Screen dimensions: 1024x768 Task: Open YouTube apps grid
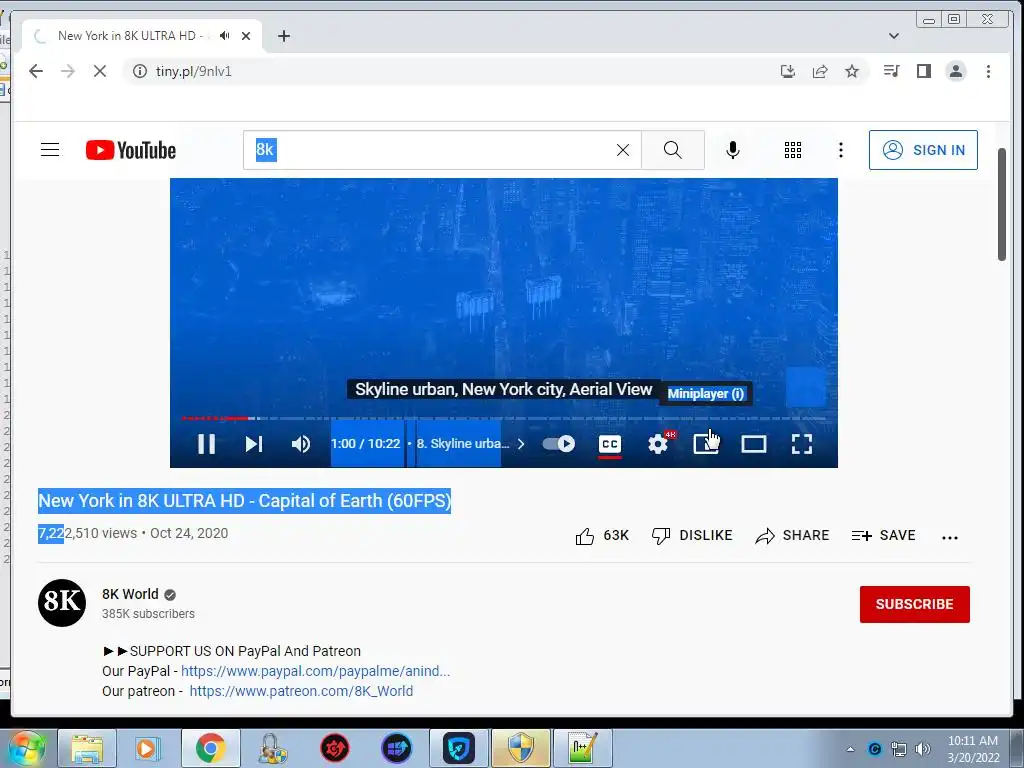pos(793,150)
